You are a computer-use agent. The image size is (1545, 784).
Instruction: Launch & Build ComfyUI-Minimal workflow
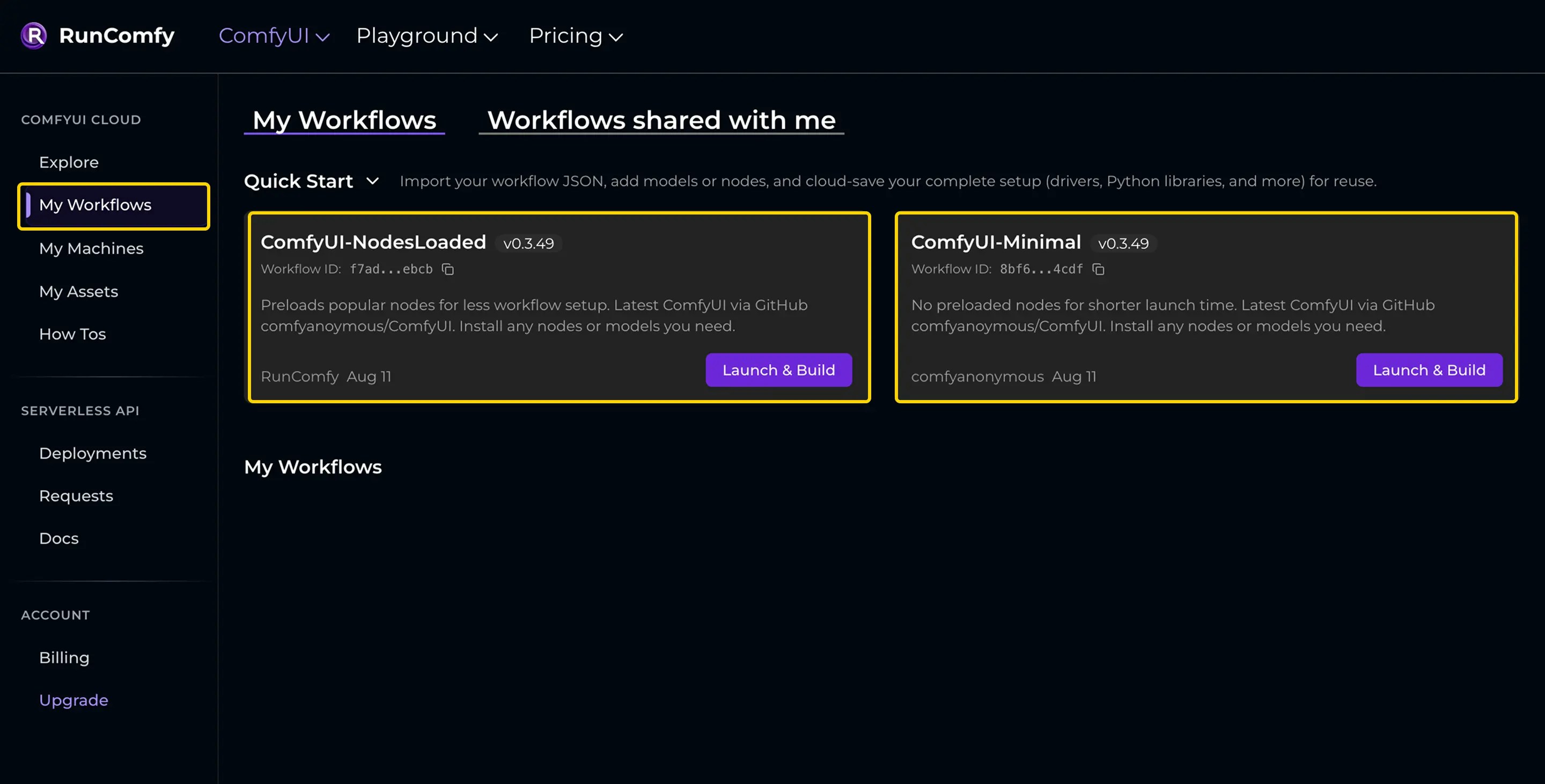click(1429, 370)
